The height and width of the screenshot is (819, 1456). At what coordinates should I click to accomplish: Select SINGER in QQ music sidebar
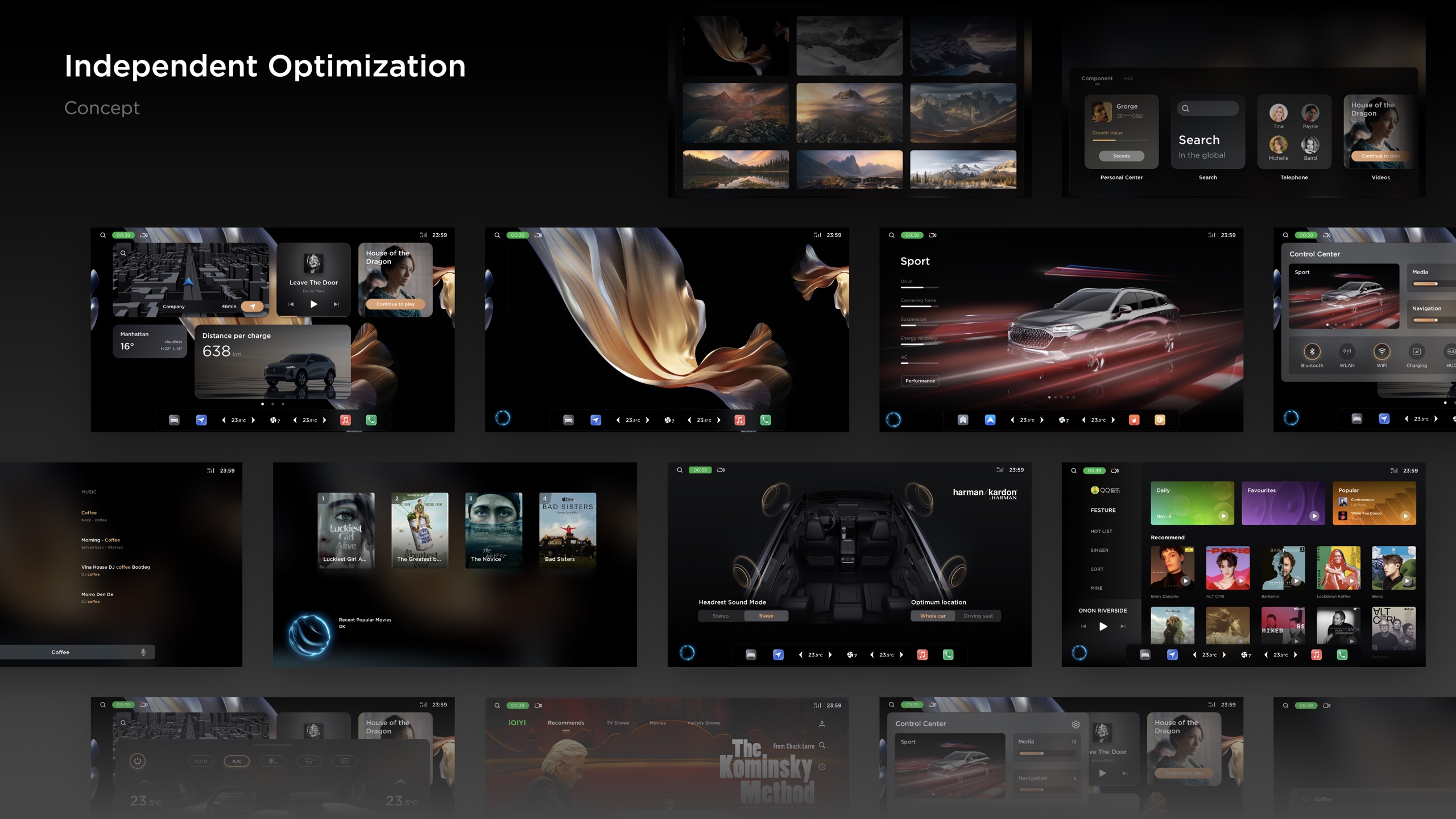1099,550
